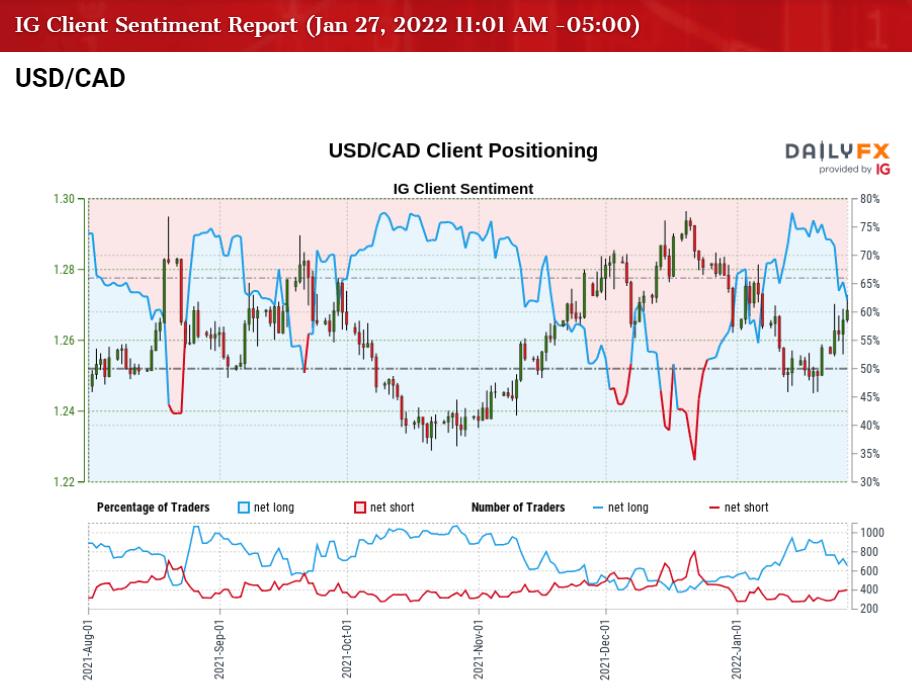Screen dimensions: 912x696
Task: Click the 50% sentiment axis label
Action: click(870, 369)
